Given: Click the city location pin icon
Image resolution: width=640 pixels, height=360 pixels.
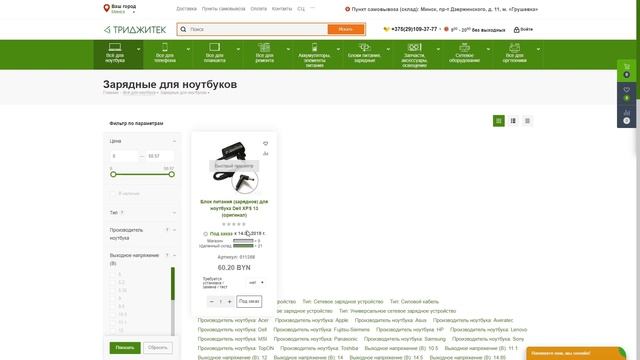Looking at the screenshot, I should tap(107, 8).
